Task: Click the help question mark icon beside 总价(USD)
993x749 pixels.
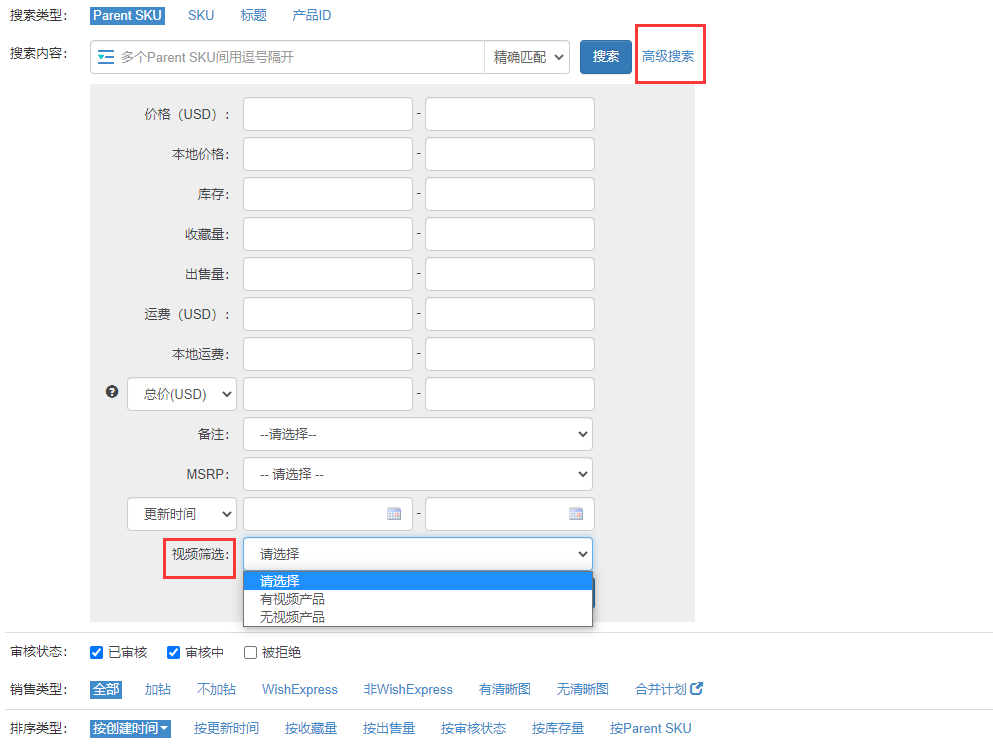Action: 112,392
